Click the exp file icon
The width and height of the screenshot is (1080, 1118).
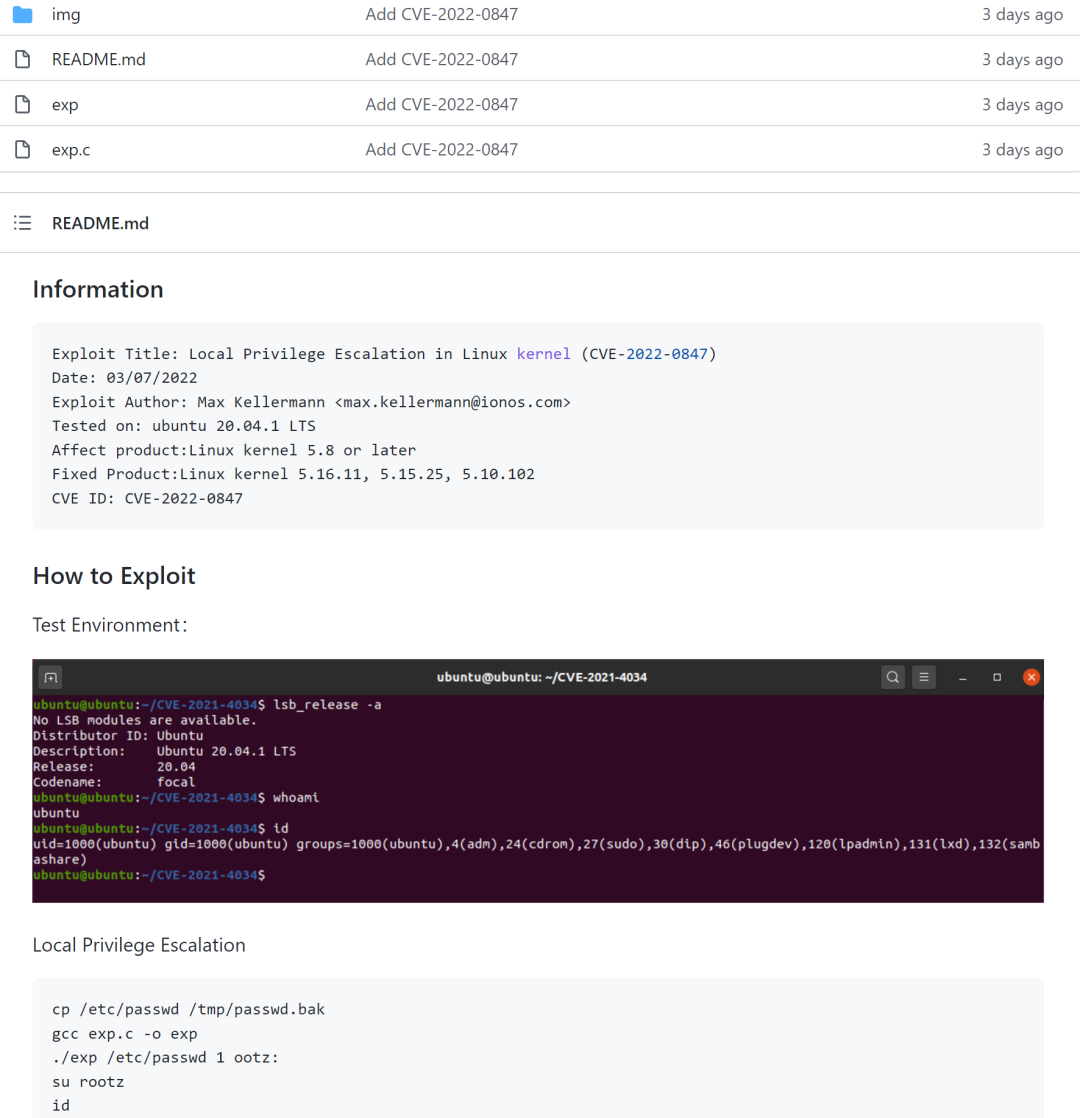coord(23,104)
